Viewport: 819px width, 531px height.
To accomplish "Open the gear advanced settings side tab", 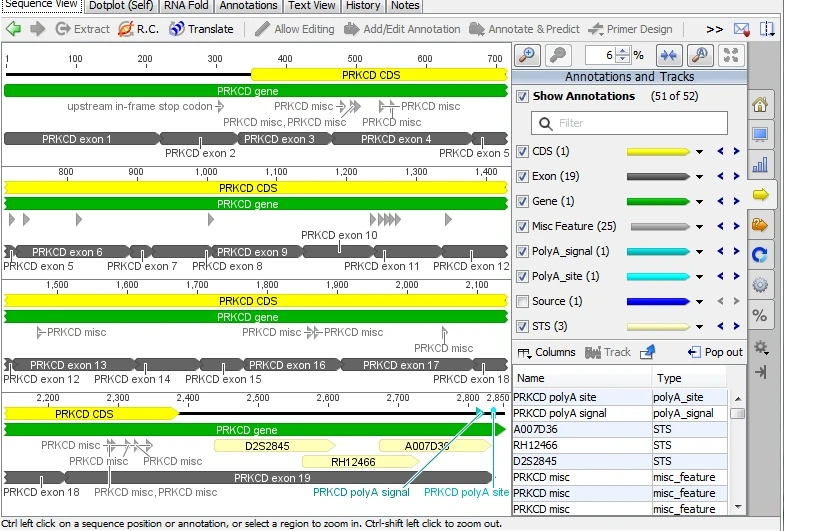I will pyautogui.click(x=760, y=285).
